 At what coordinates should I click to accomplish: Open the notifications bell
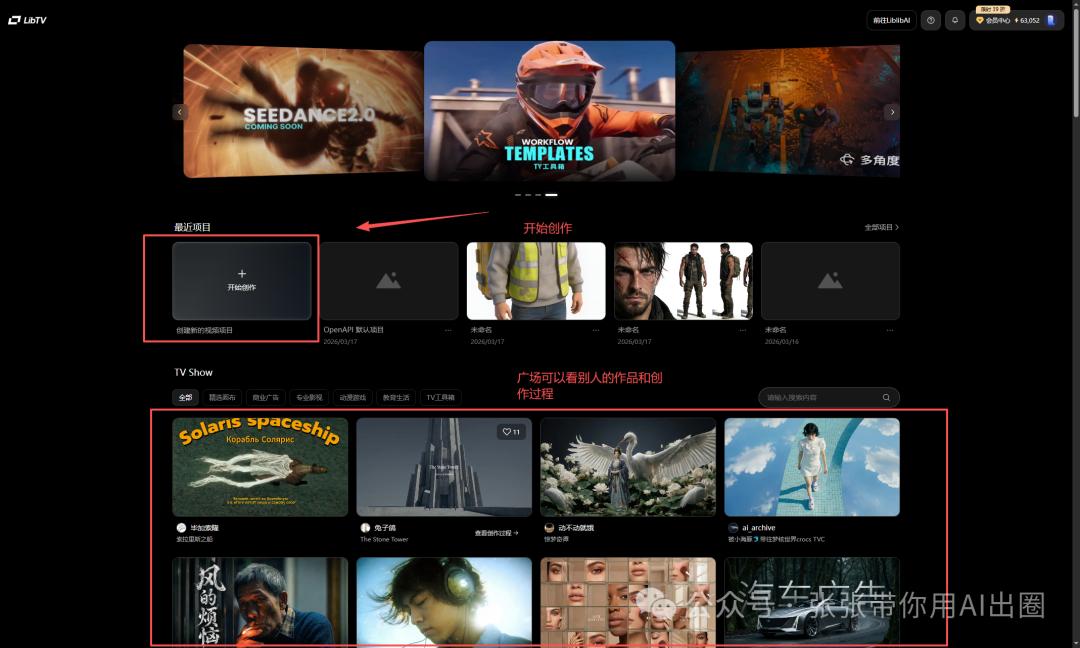coord(956,20)
